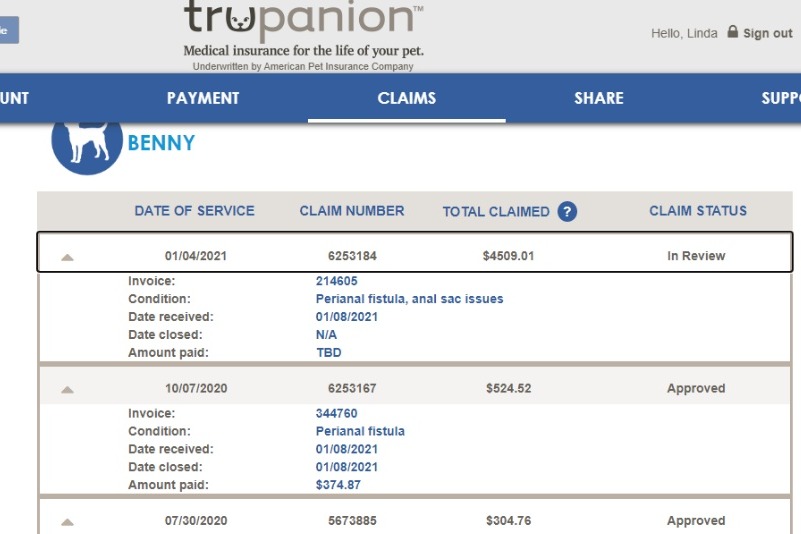Go to the Share tab
Screen dimensions: 801x534
pos(599,98)
